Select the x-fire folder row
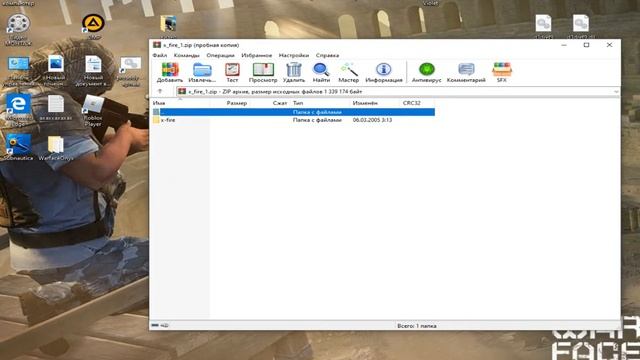This screenshot has width=640, height=360. [x=293, y=120]
